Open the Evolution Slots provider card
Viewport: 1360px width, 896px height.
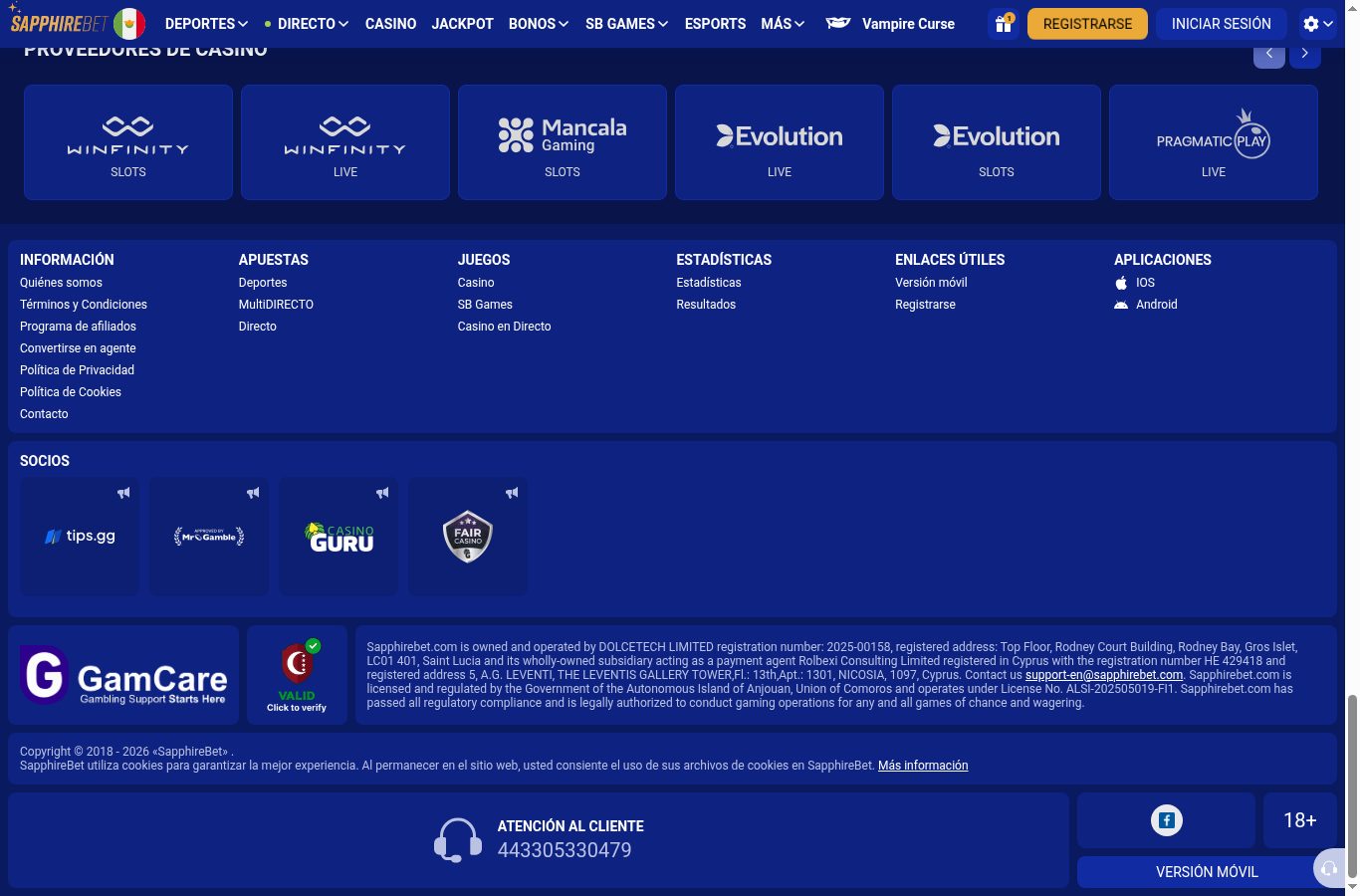pyautogui.click(x=997, y=142)
